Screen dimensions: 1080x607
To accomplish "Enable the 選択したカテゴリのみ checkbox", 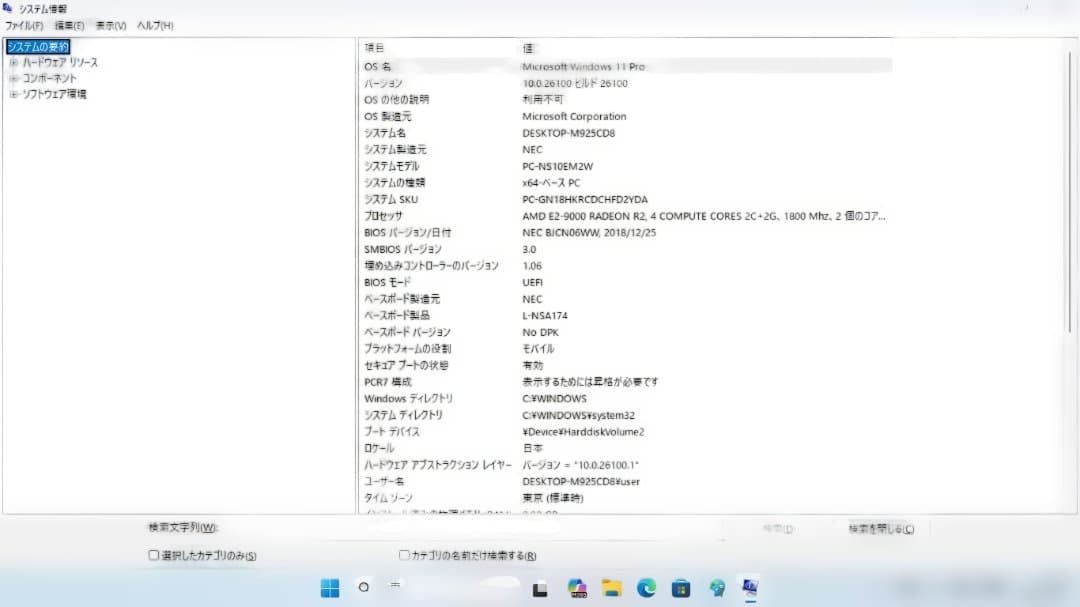I will pos(152,554).
